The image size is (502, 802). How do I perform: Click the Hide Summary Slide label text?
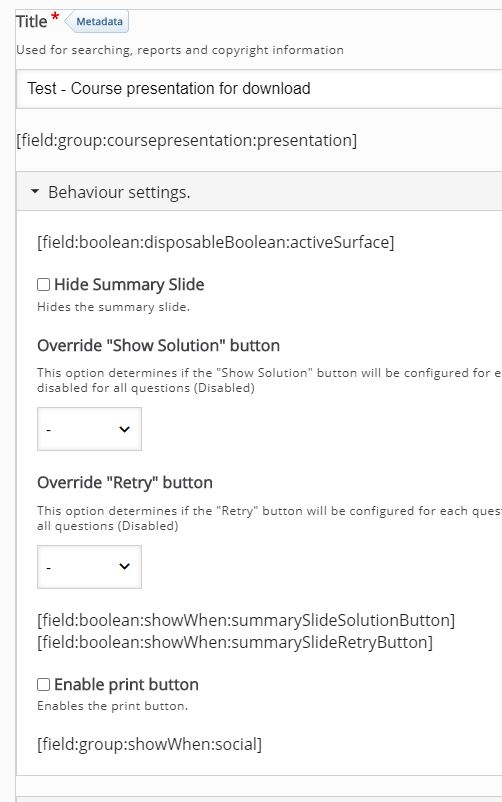(129, 284)
